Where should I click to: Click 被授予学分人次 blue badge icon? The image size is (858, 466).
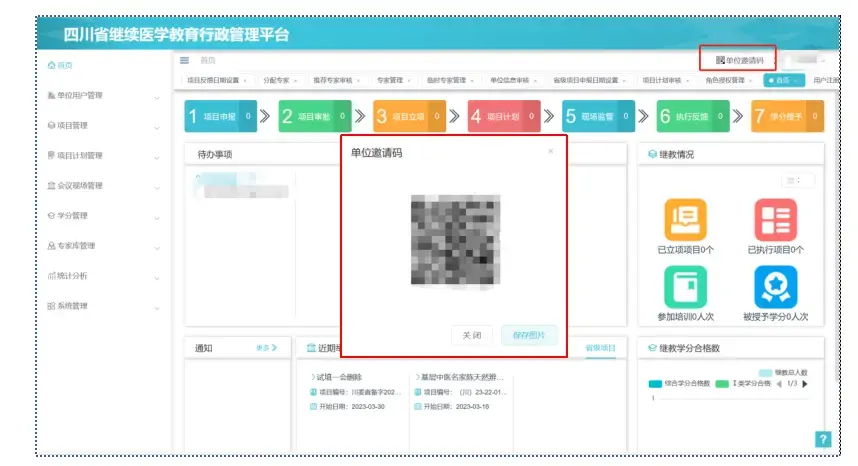[x=775, y=287]
